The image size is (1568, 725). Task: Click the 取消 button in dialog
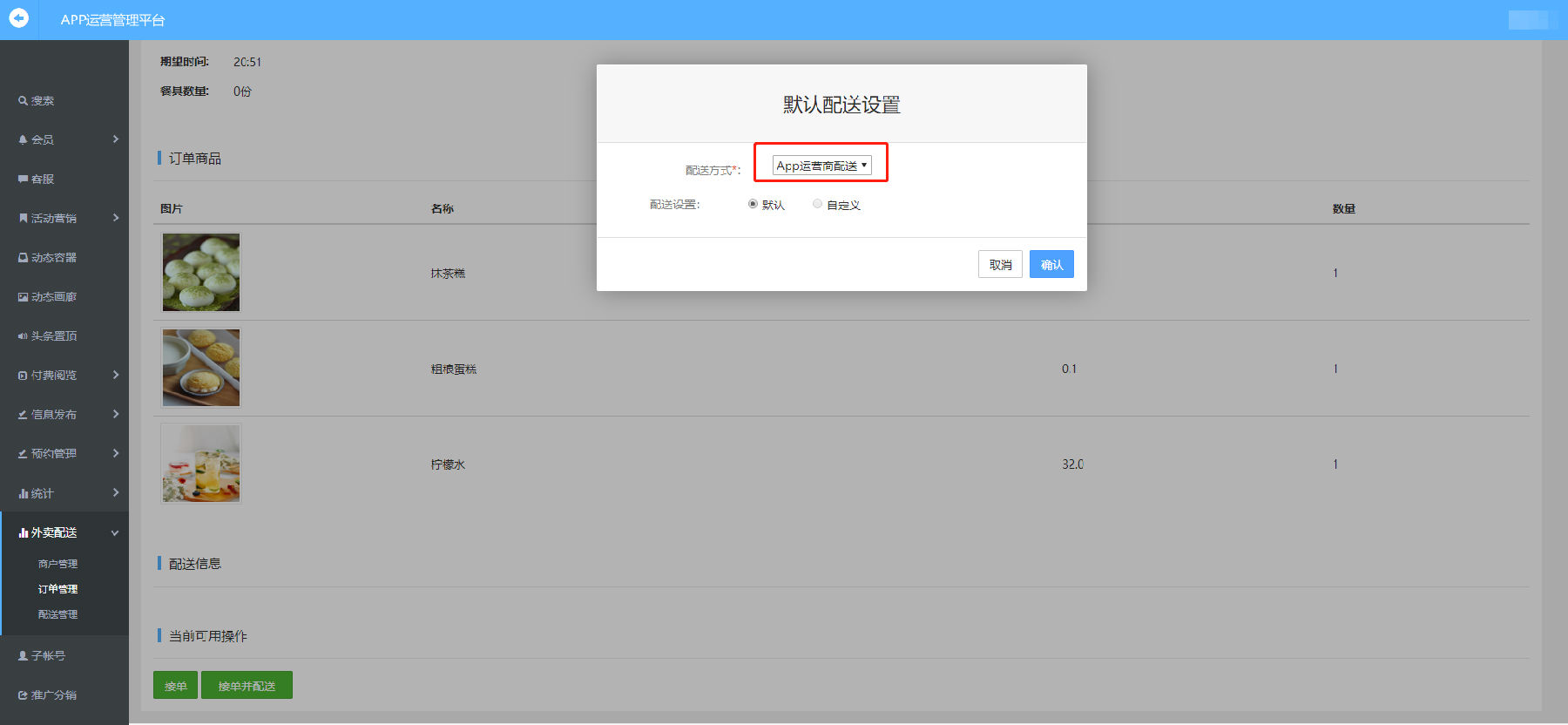click(1000, 264)
